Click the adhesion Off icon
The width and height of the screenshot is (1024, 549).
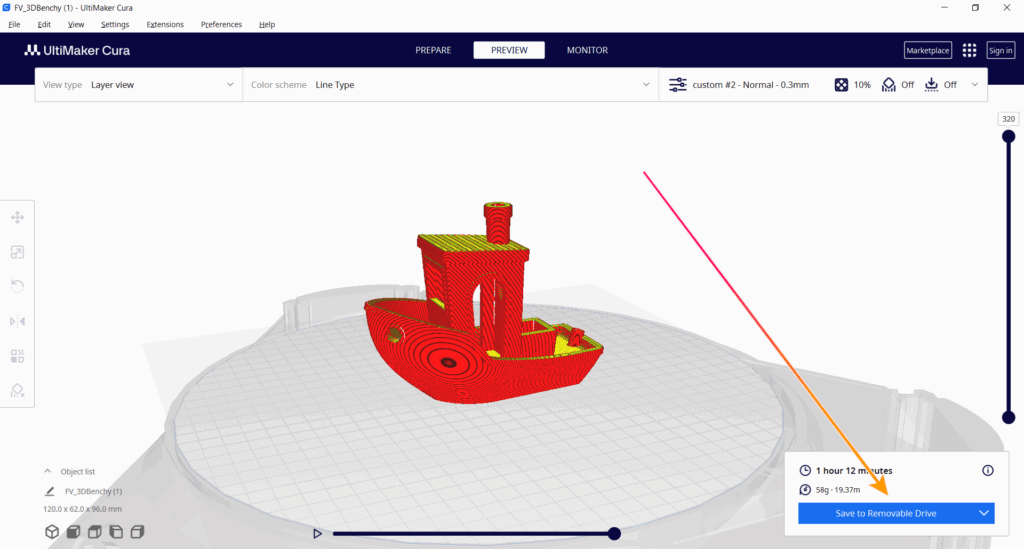pyautogui.click(x=931, y=85)
